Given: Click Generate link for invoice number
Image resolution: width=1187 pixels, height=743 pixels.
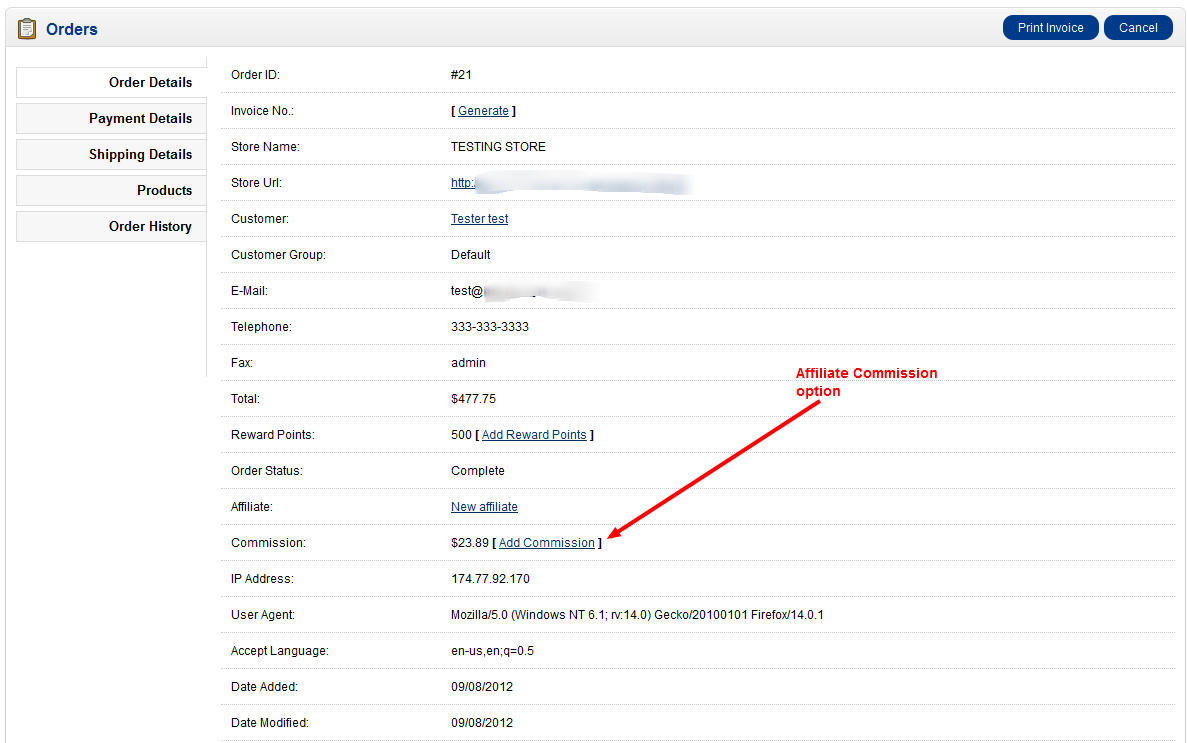Looking at the screenshot, I should click(483, 111).
